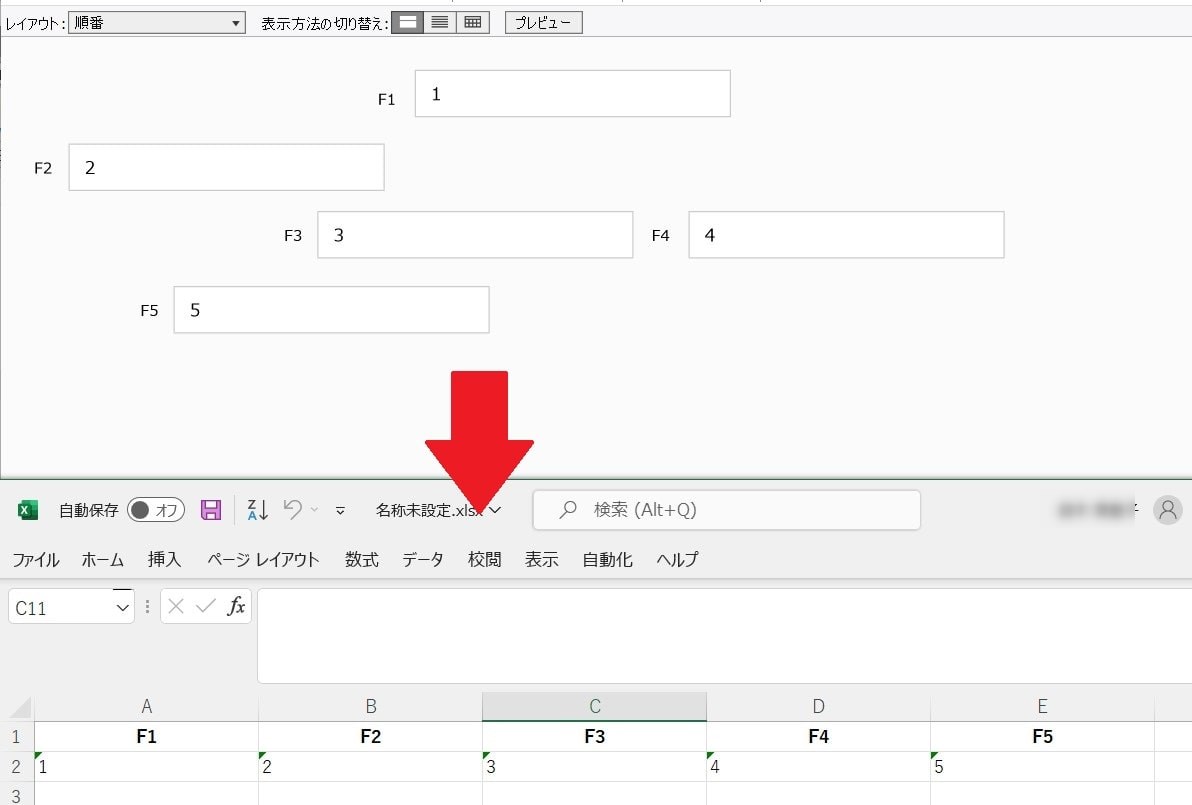
Task: Click the user account icon at top-right
Action: (x=1168, y=510)
